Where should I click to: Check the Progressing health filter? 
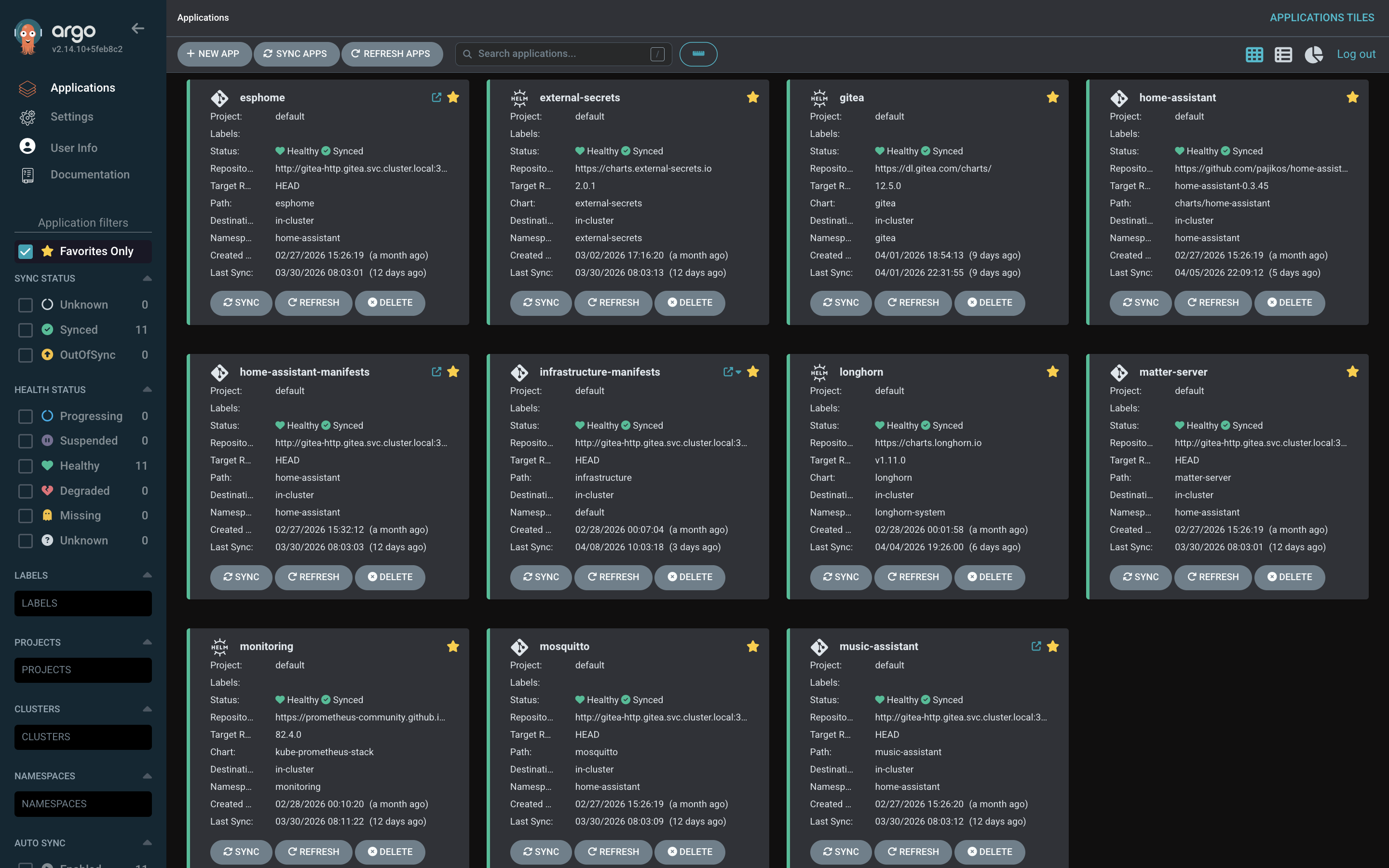(25, 416)
